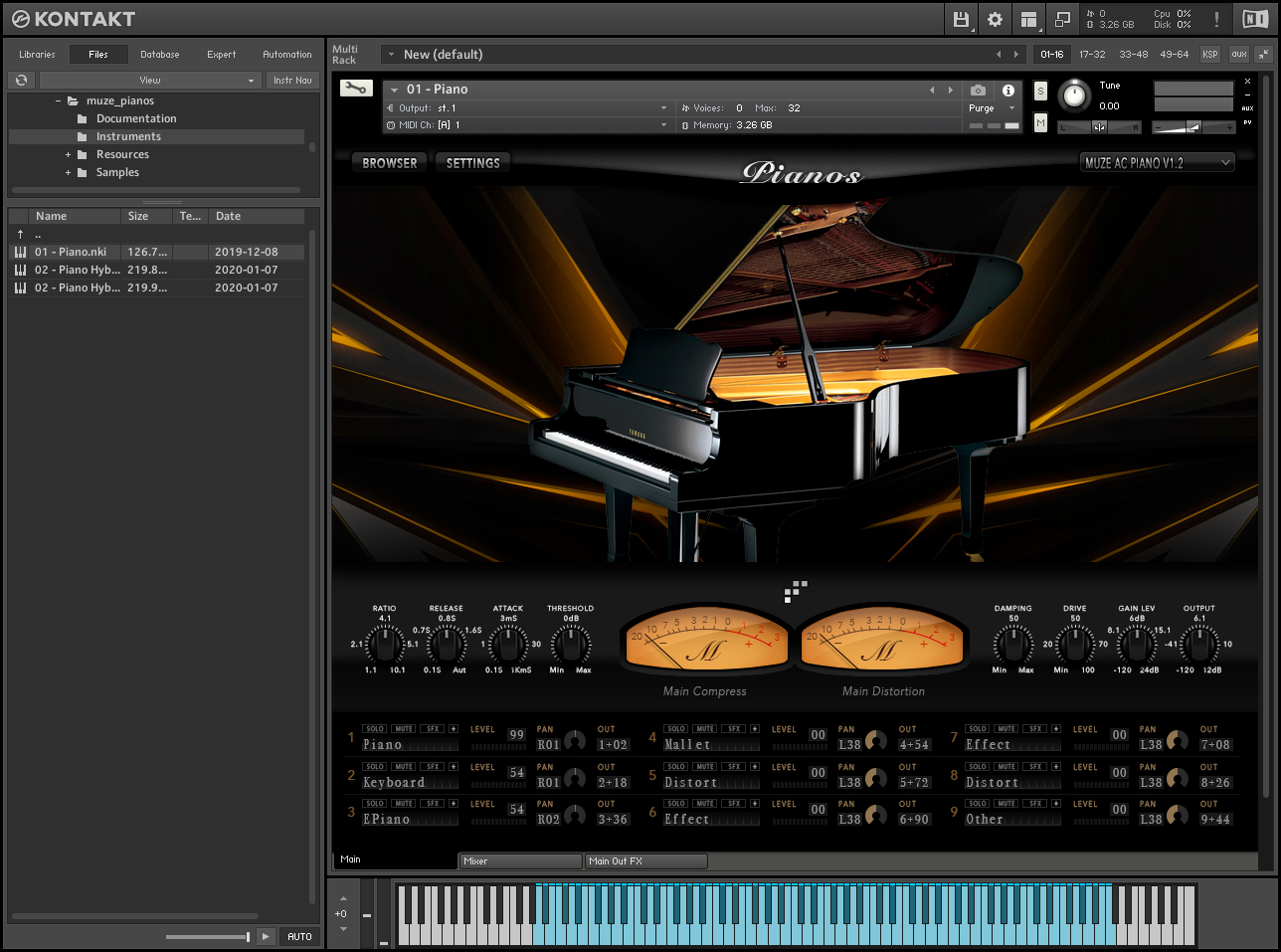1281x952 pixels.
Task: Click keyboard octave up arrow
Action: coord(343,898)
